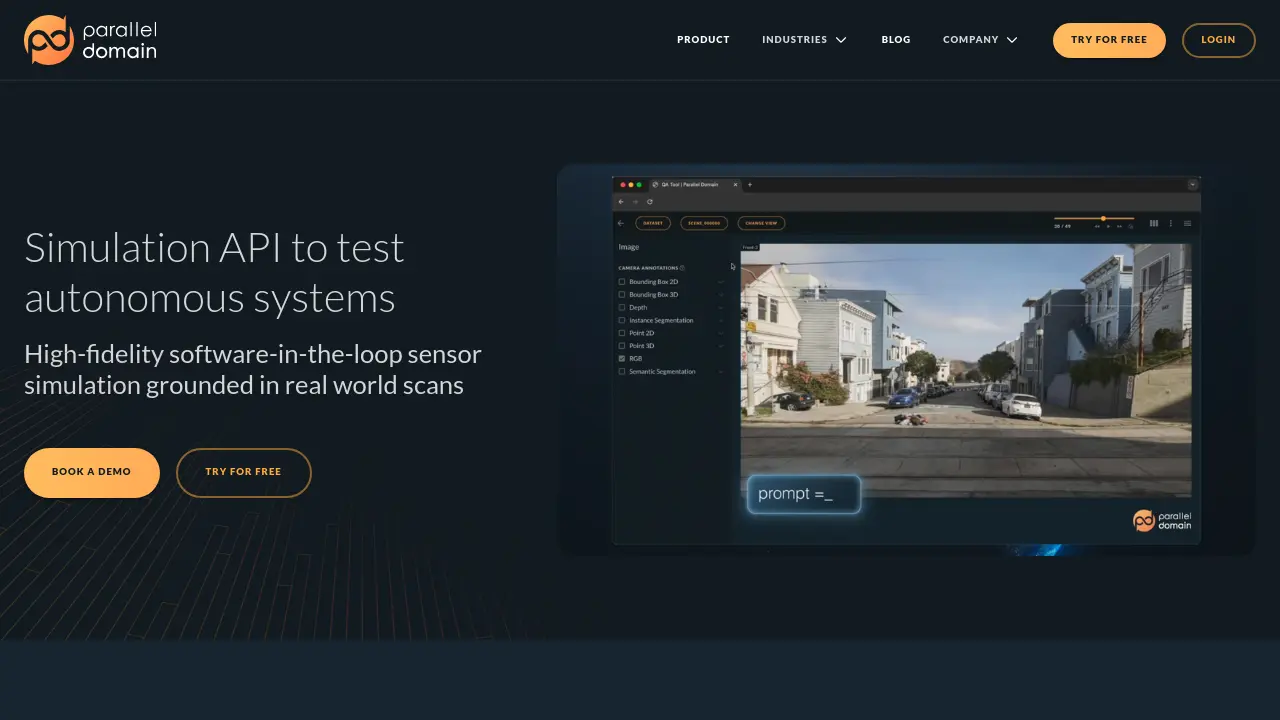Toggle the Point 2D checkbox
This screenshot has width=1280, height=720.
(x=622, y=333)
